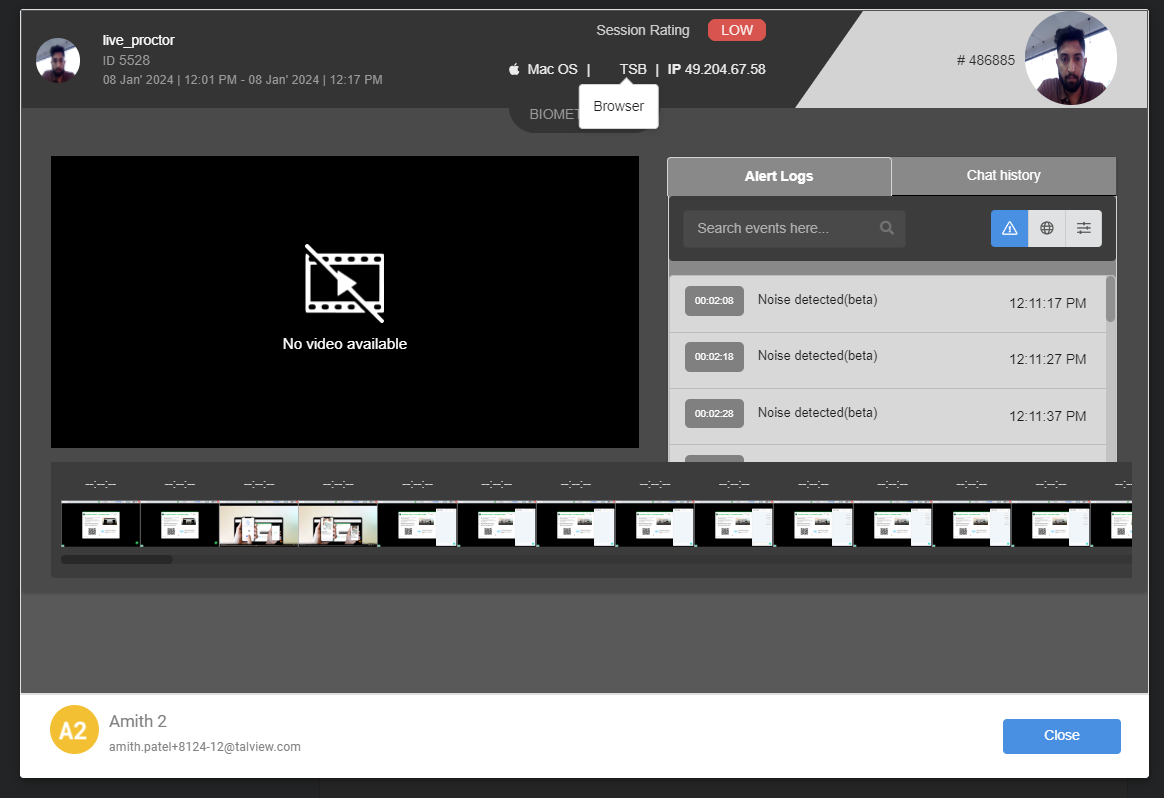The height and width of the screenshot is (798, 1164).
Task: Click the Amith 2 candidate name
Action: pyautogui.click(x=138, y=721)
